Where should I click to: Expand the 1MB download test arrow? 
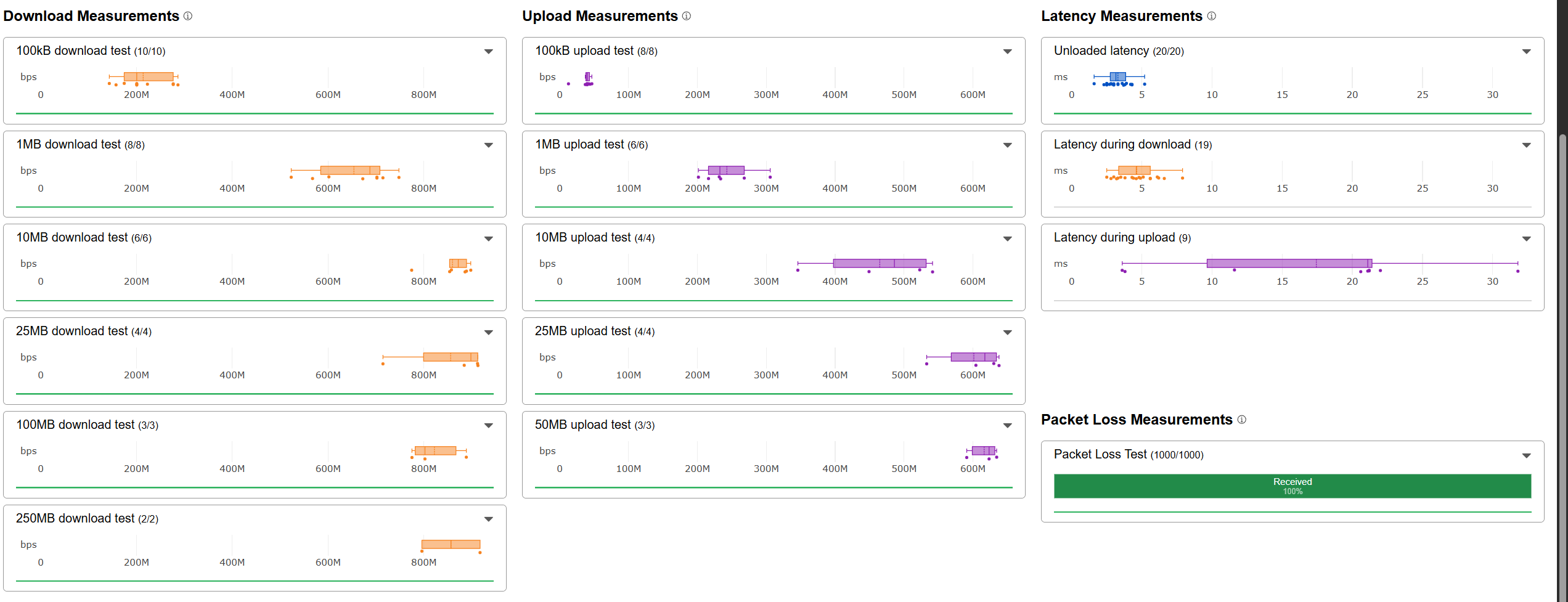tap(489, 145)
